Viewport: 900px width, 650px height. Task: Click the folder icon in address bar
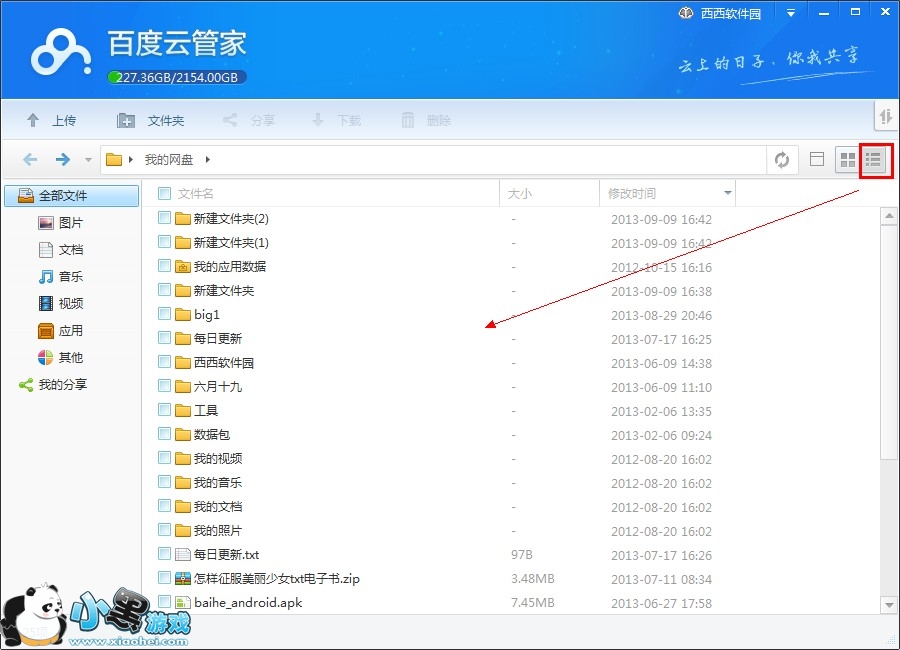point(114,159)
